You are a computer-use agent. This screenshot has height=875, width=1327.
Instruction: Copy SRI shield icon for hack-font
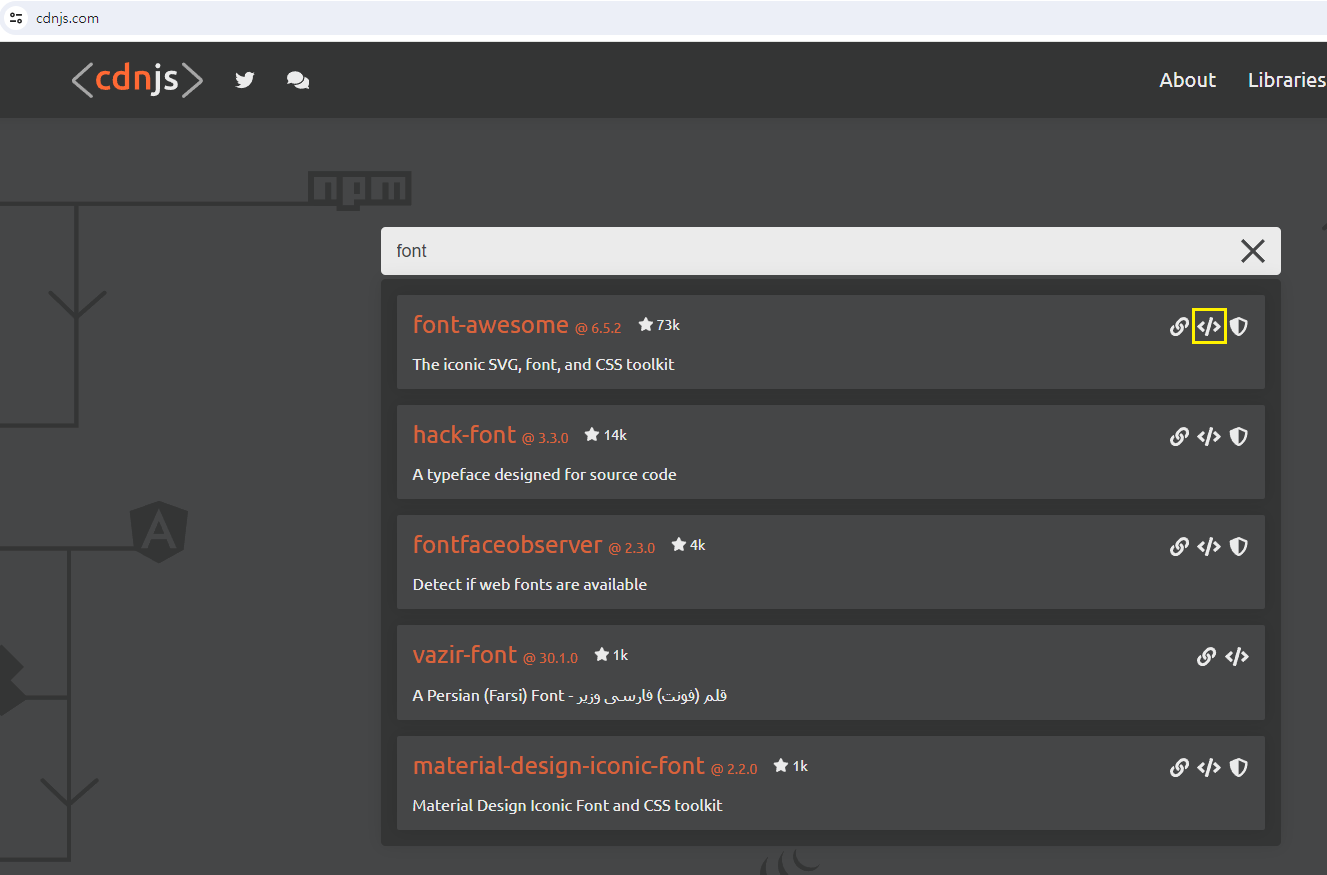1239,436
